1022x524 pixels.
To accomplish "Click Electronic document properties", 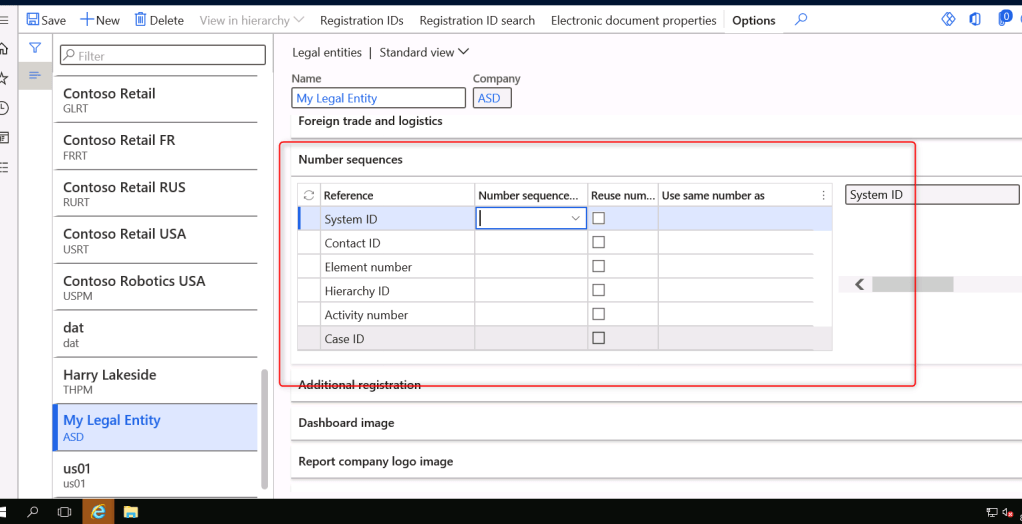I will tap(633, 20).
